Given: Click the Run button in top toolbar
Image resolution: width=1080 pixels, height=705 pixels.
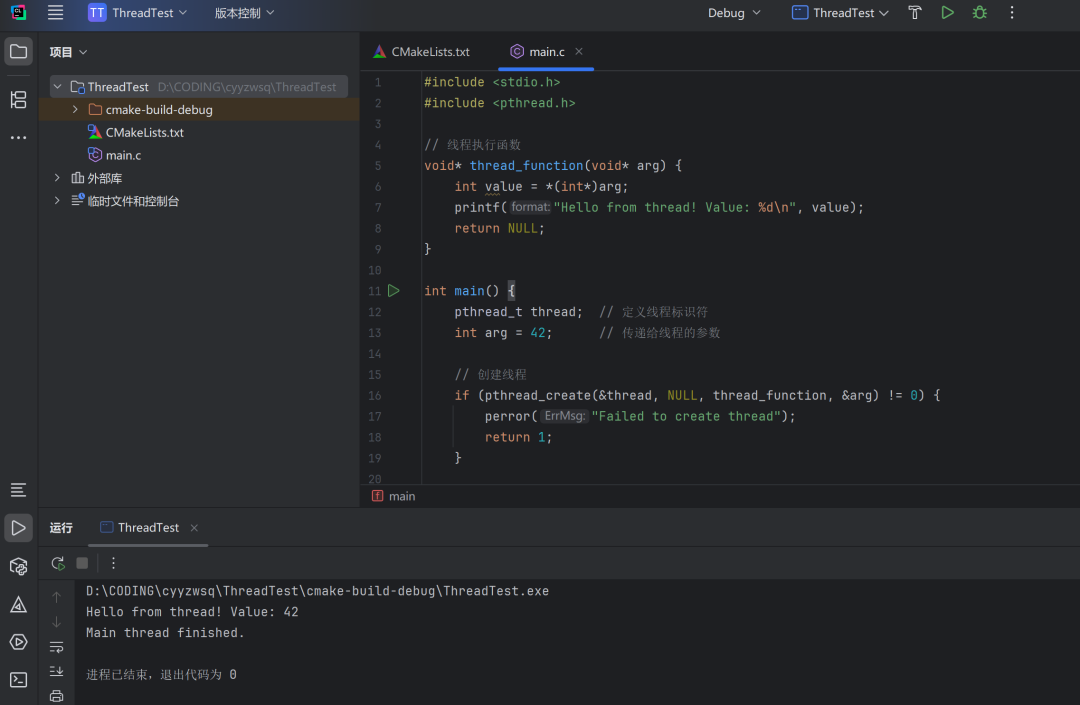Looking at the screenshot, I should [x=947, y=13].
